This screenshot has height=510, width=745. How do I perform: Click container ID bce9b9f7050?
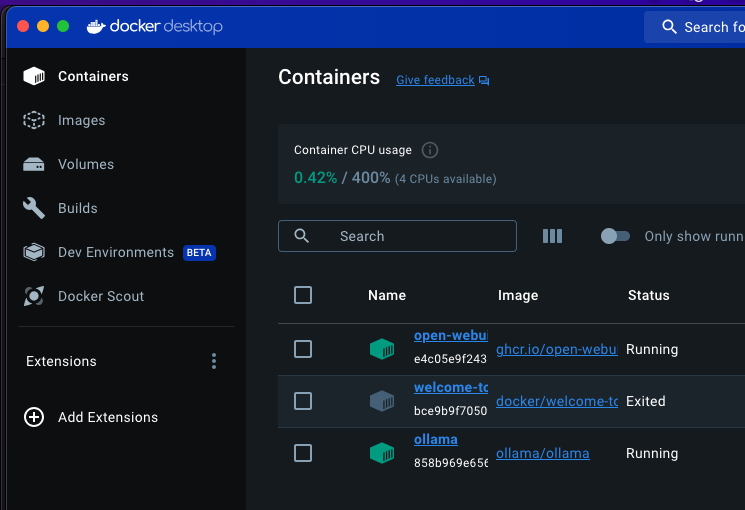point(450,411)
